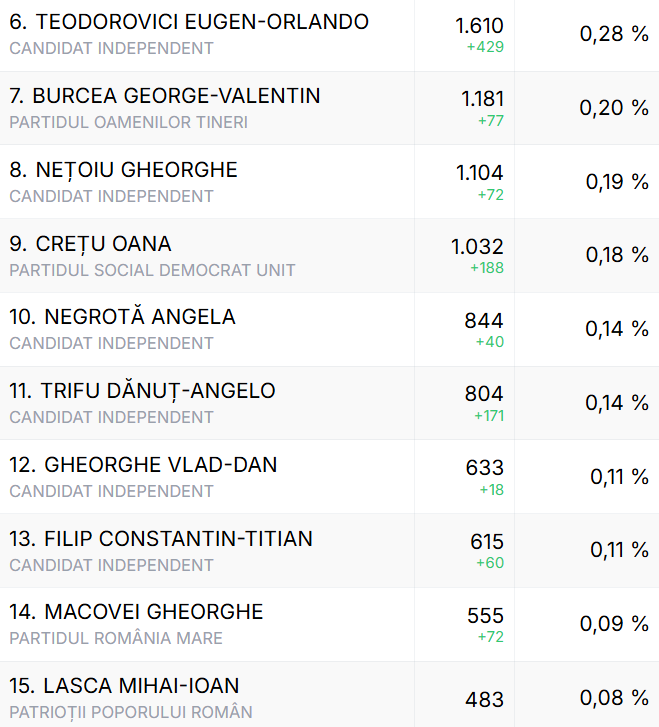Click the 1.032 votes total

click(477, 247)
